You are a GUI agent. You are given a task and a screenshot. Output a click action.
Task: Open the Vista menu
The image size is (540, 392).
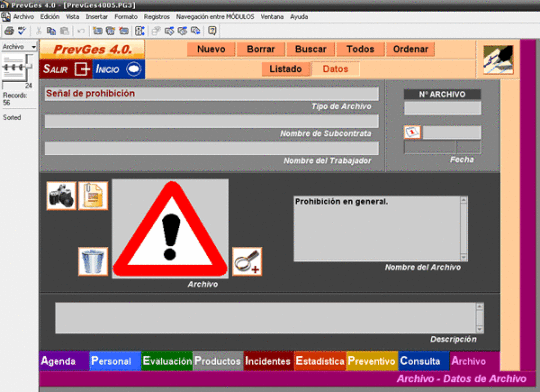[x=72, y=17]
